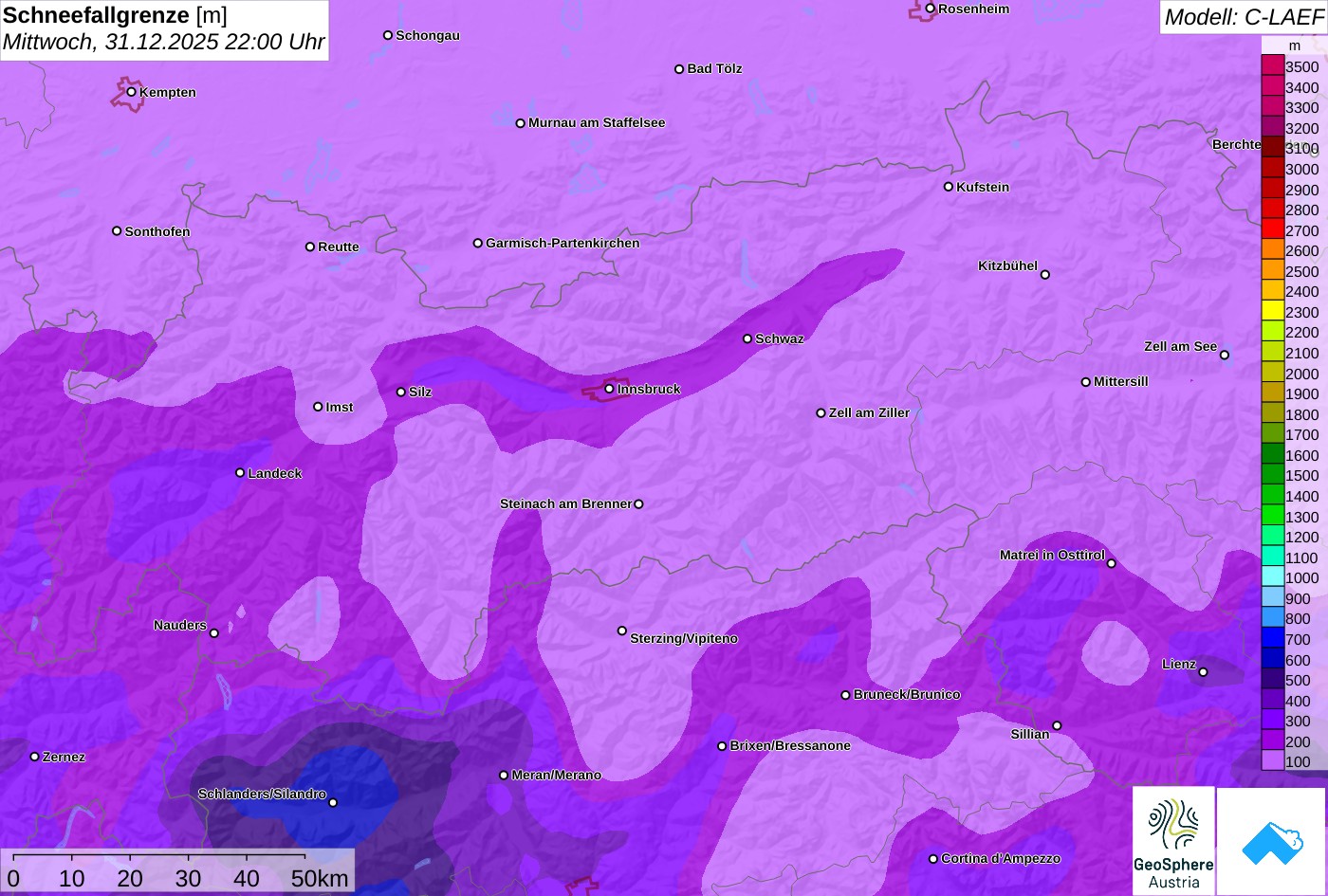This screenshot has height=896, width=1328.
Task: Click the "Sterzing/Vipiteno" label
Action: (x=684, y=639)
